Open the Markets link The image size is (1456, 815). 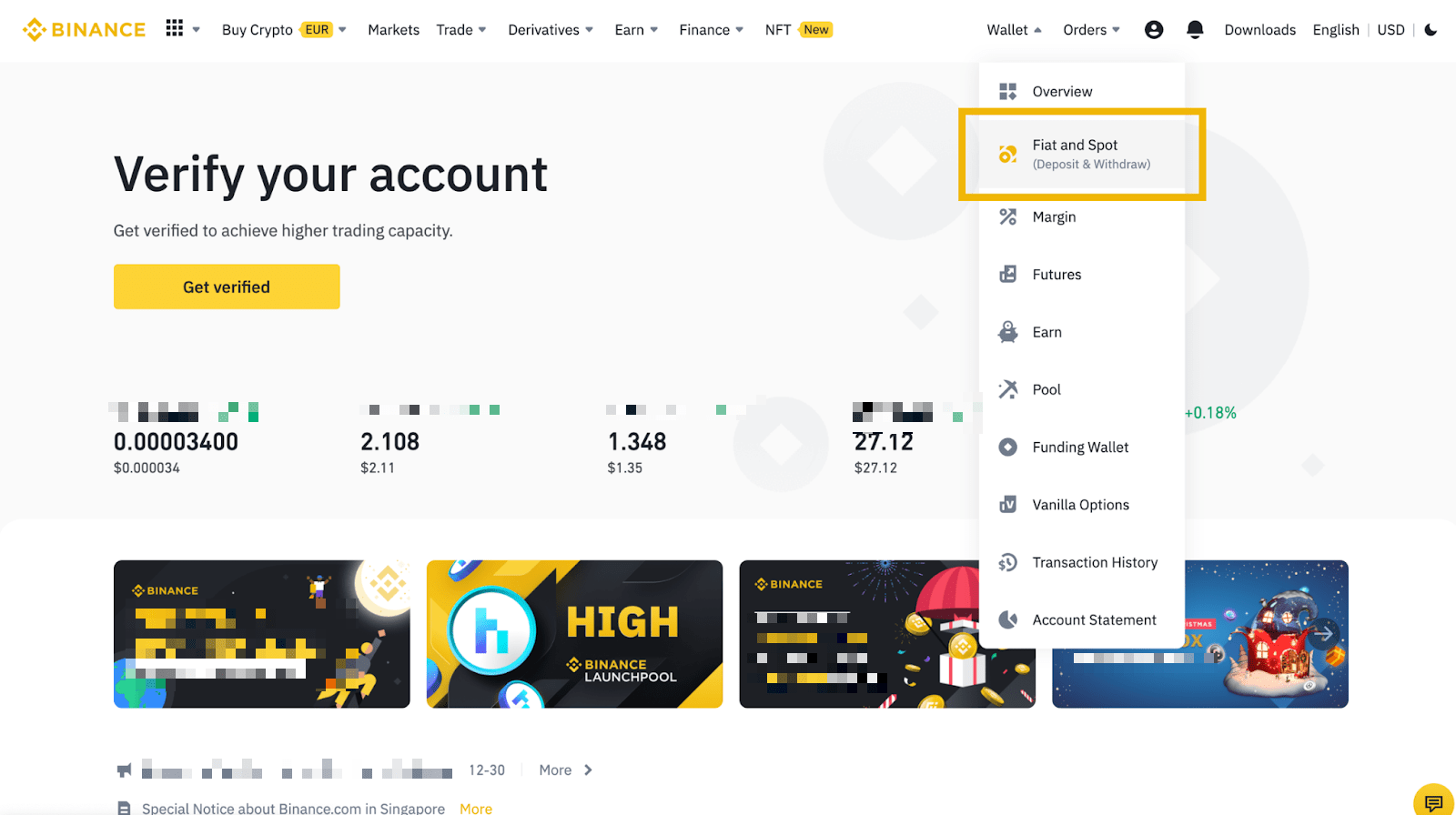[393, 30]
